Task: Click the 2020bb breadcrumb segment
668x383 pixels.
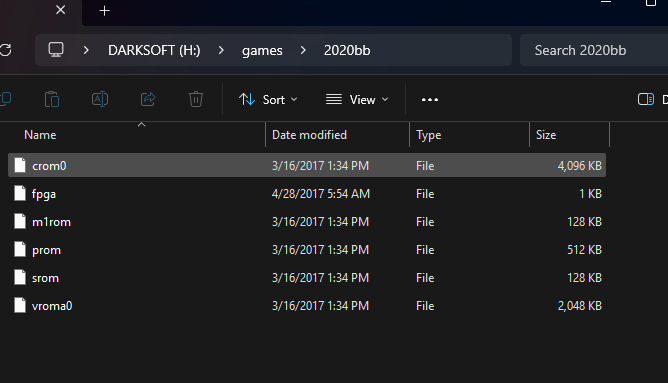Action: (x=347, y=50)
